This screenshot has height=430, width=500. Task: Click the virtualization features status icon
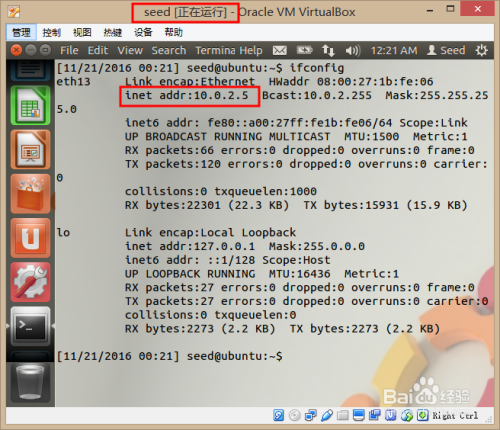coord(391,415)
